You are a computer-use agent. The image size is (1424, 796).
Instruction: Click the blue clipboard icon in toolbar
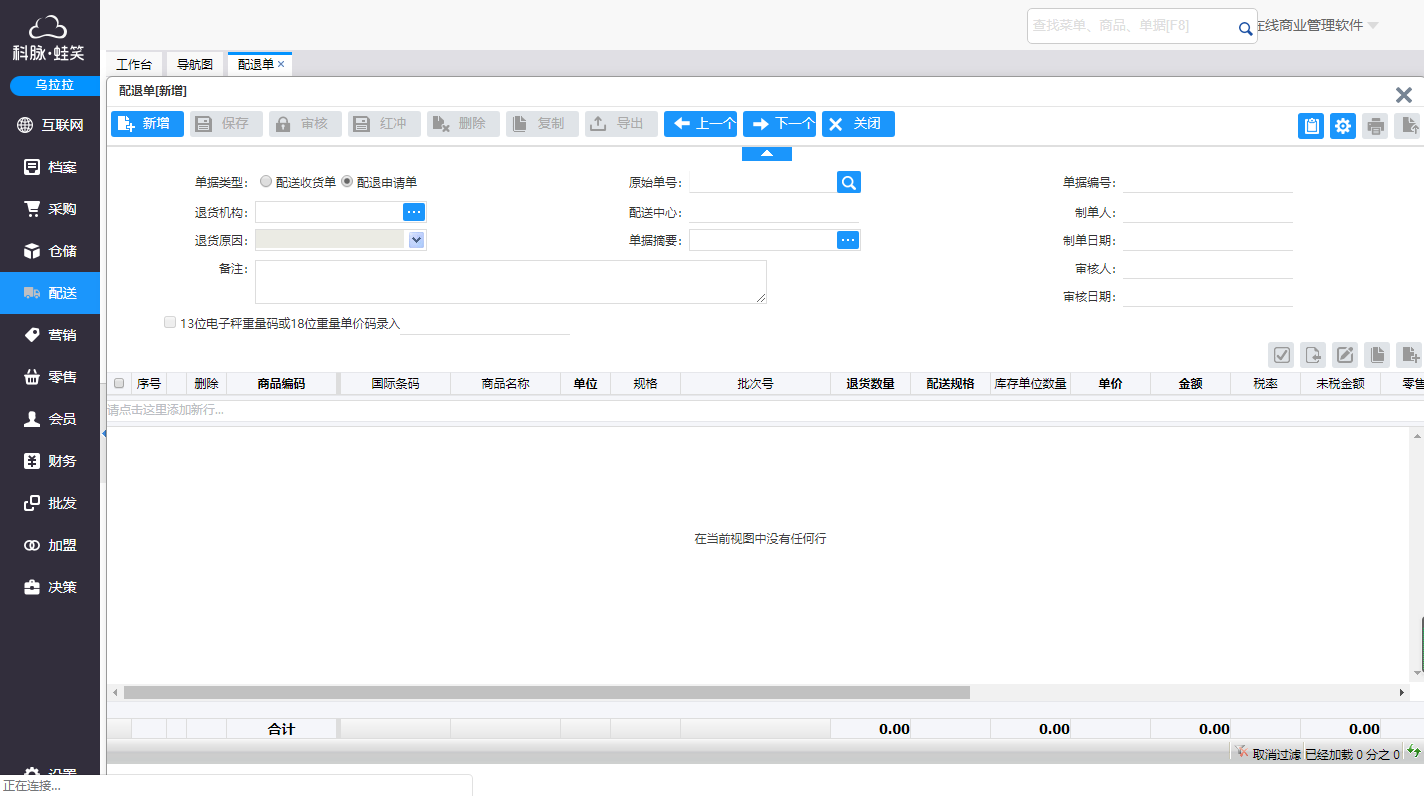point(1311,126)
